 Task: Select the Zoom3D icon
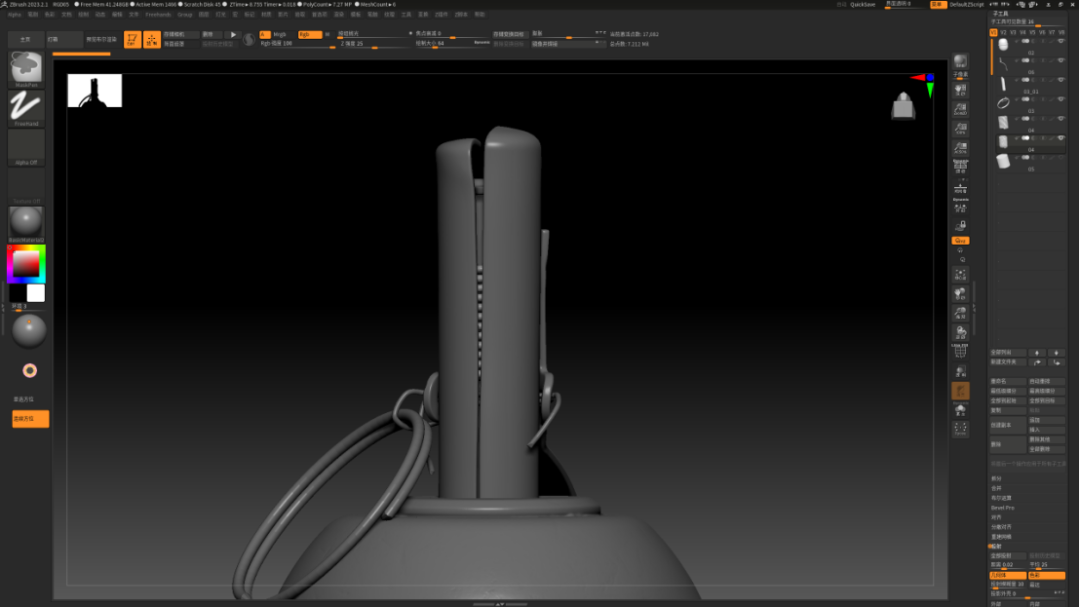[x=960, y=313]
